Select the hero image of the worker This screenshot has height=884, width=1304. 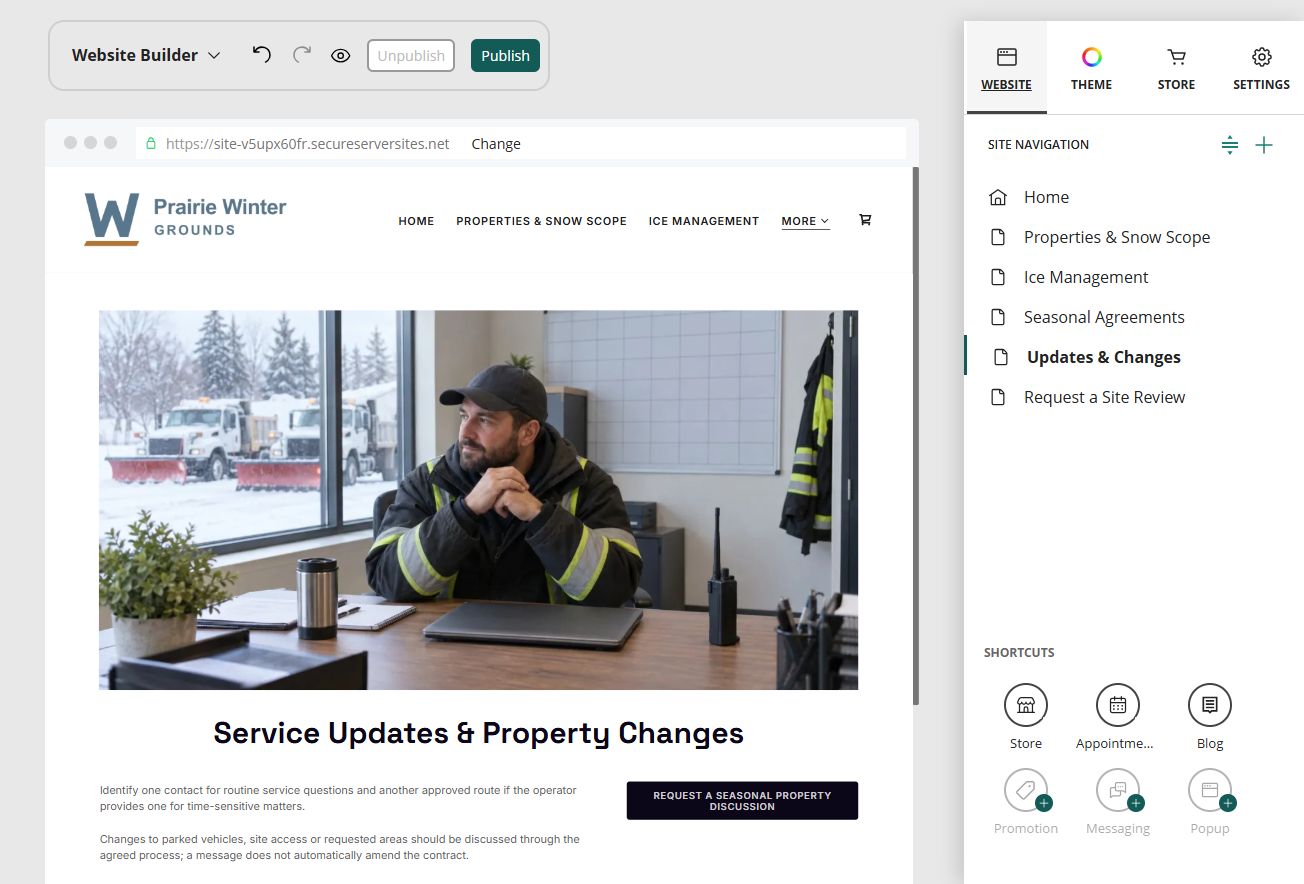pos(478,500)
